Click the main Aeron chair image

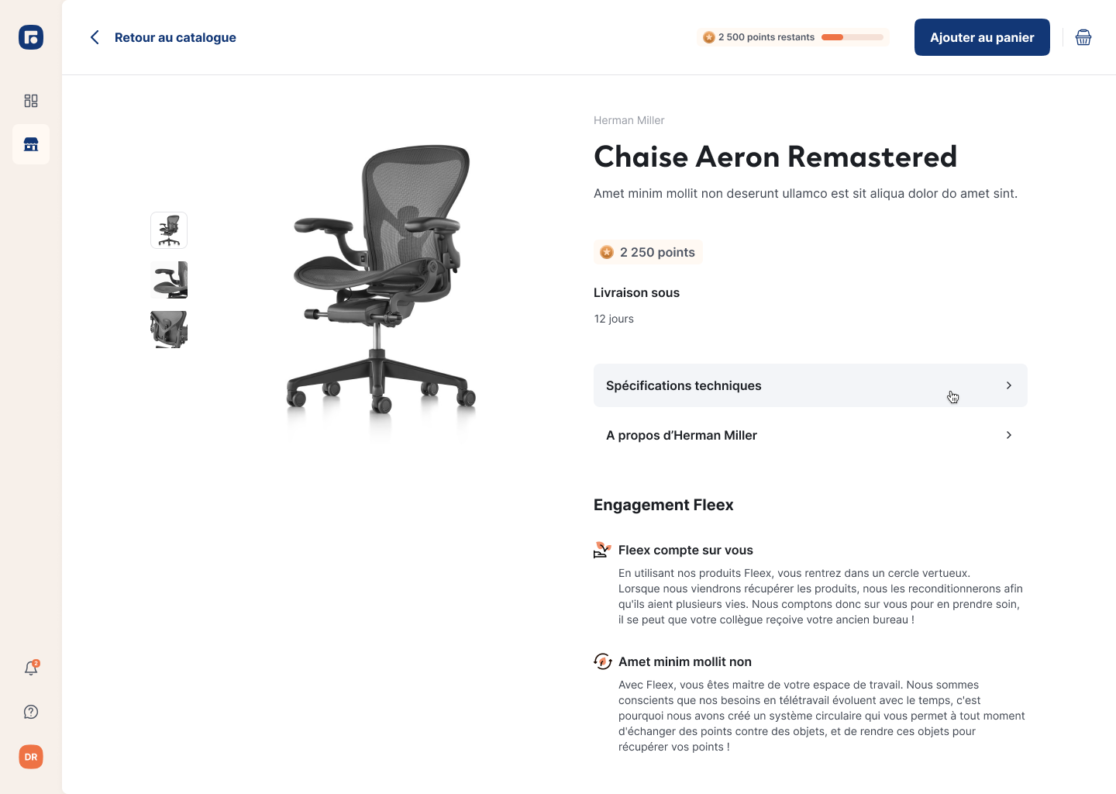tap(380, 278)
